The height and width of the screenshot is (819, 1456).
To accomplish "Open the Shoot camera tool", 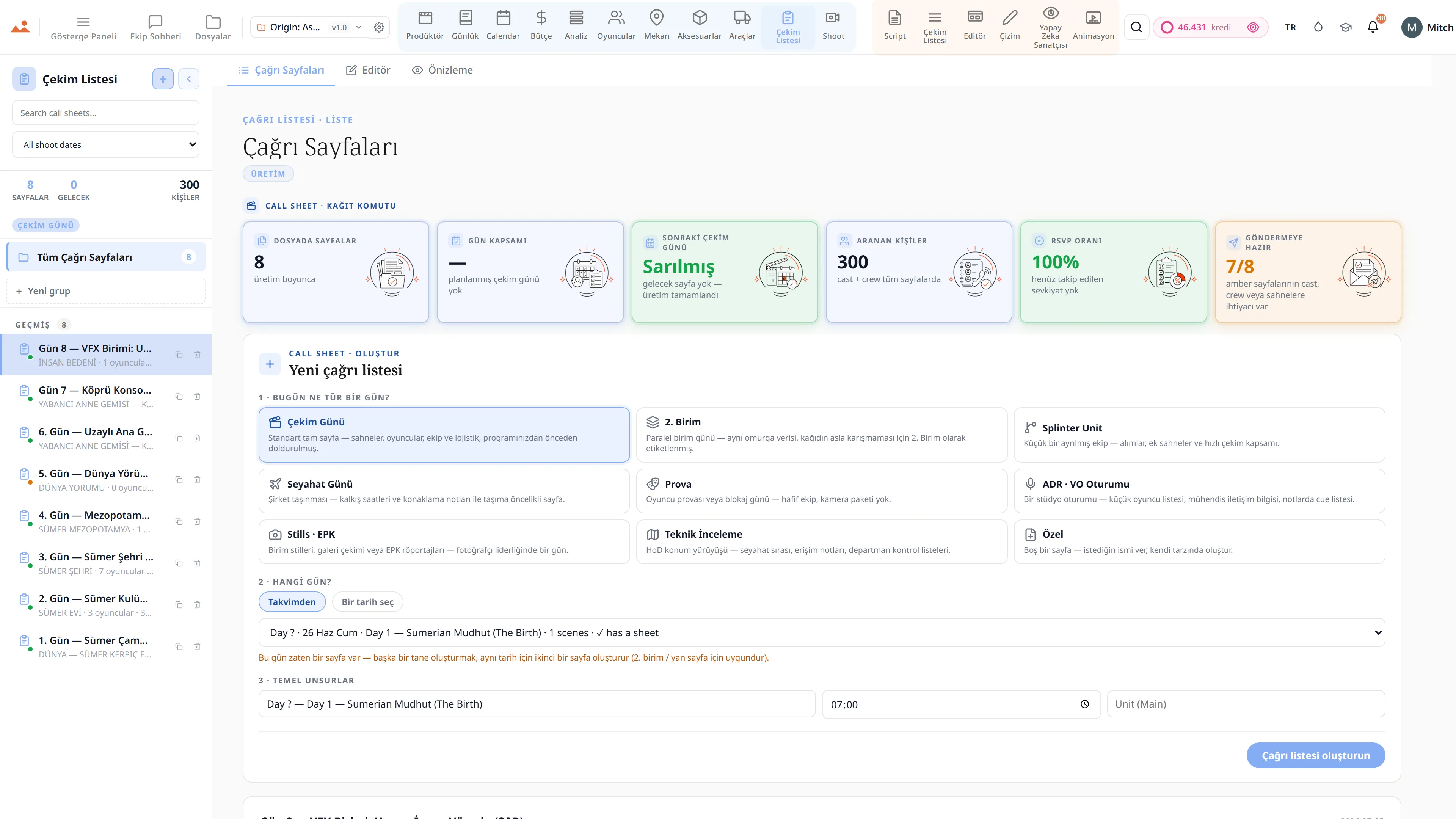I will click(x=833, y=25).
